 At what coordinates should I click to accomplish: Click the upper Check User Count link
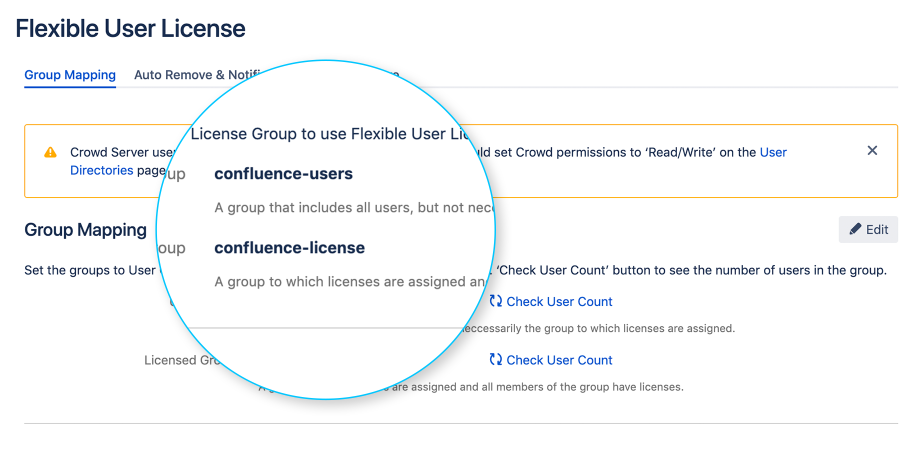[x=559, y=302]
